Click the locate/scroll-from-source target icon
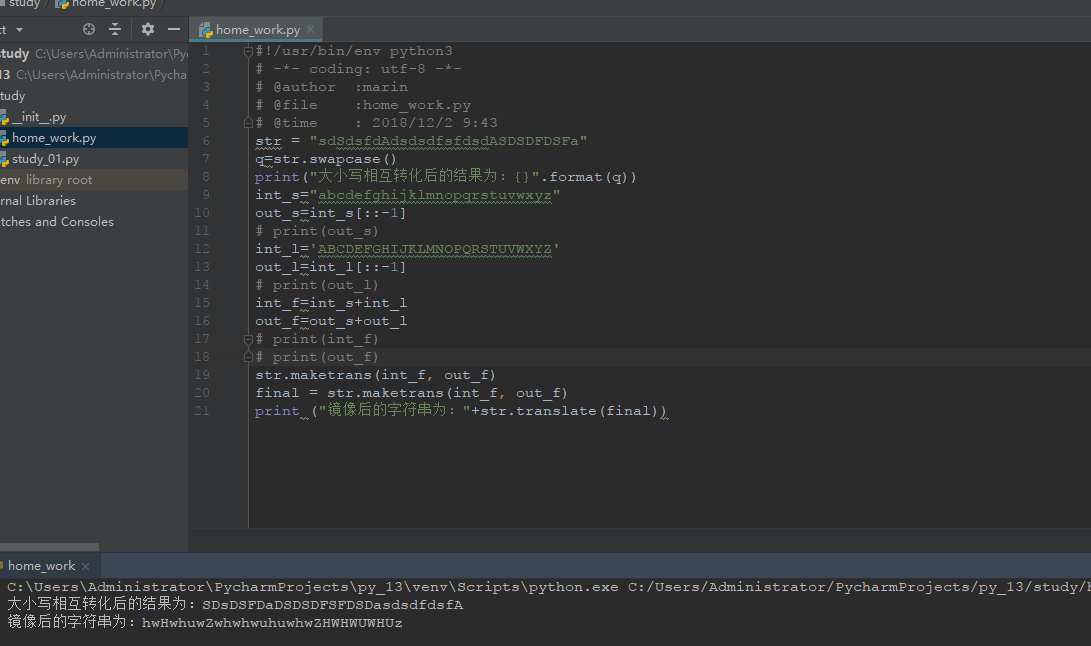Screen dimensions: 1091x646 (x=89, y=30)
